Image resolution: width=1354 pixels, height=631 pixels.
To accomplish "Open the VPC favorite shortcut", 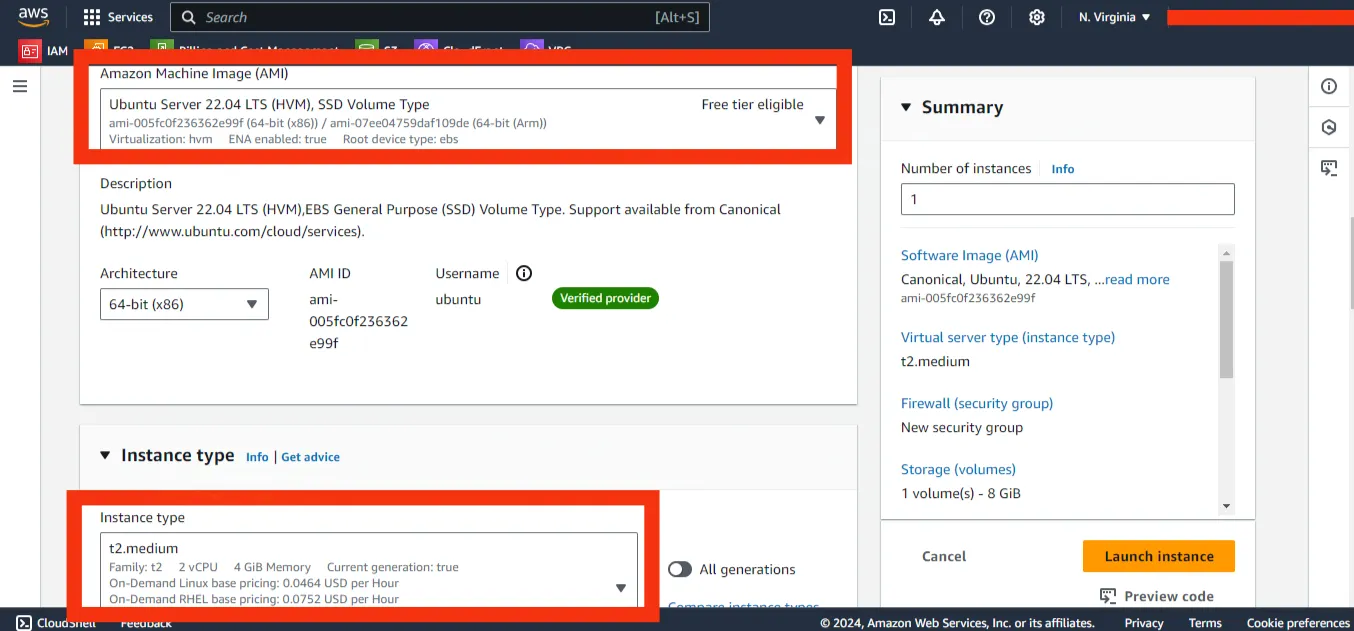I will pos(545,49).
